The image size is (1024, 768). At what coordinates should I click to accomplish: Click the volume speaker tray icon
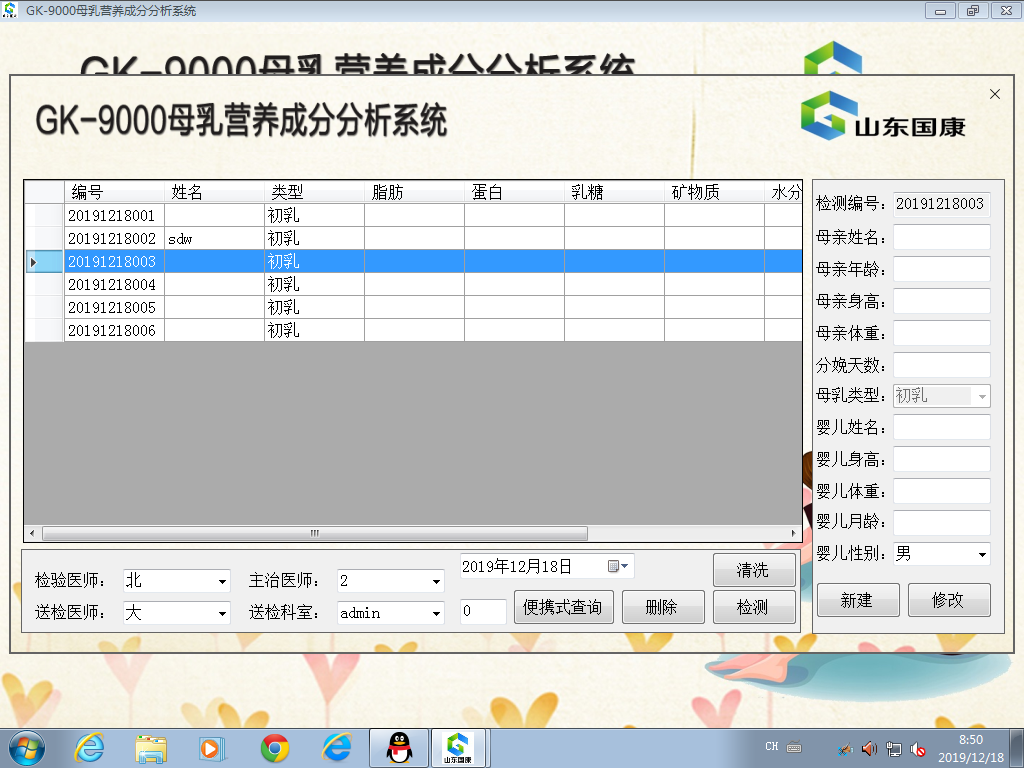[x=869, y=748]
